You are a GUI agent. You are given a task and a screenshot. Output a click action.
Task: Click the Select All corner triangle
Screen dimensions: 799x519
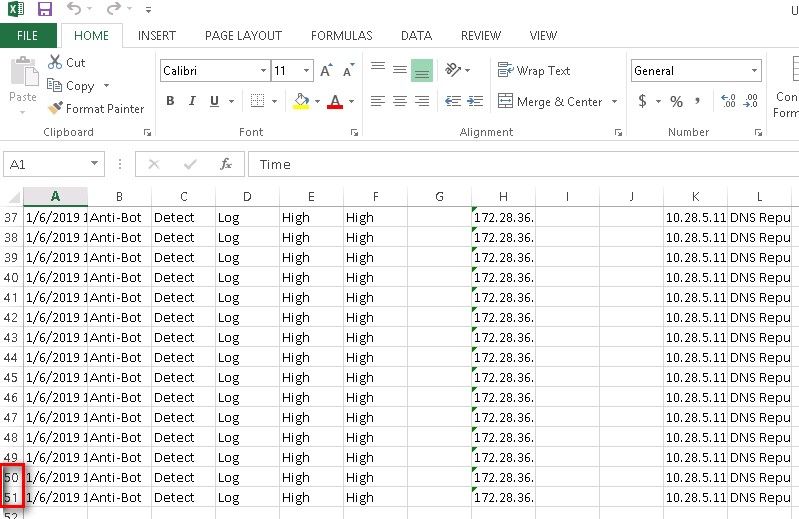pos(14,197)
